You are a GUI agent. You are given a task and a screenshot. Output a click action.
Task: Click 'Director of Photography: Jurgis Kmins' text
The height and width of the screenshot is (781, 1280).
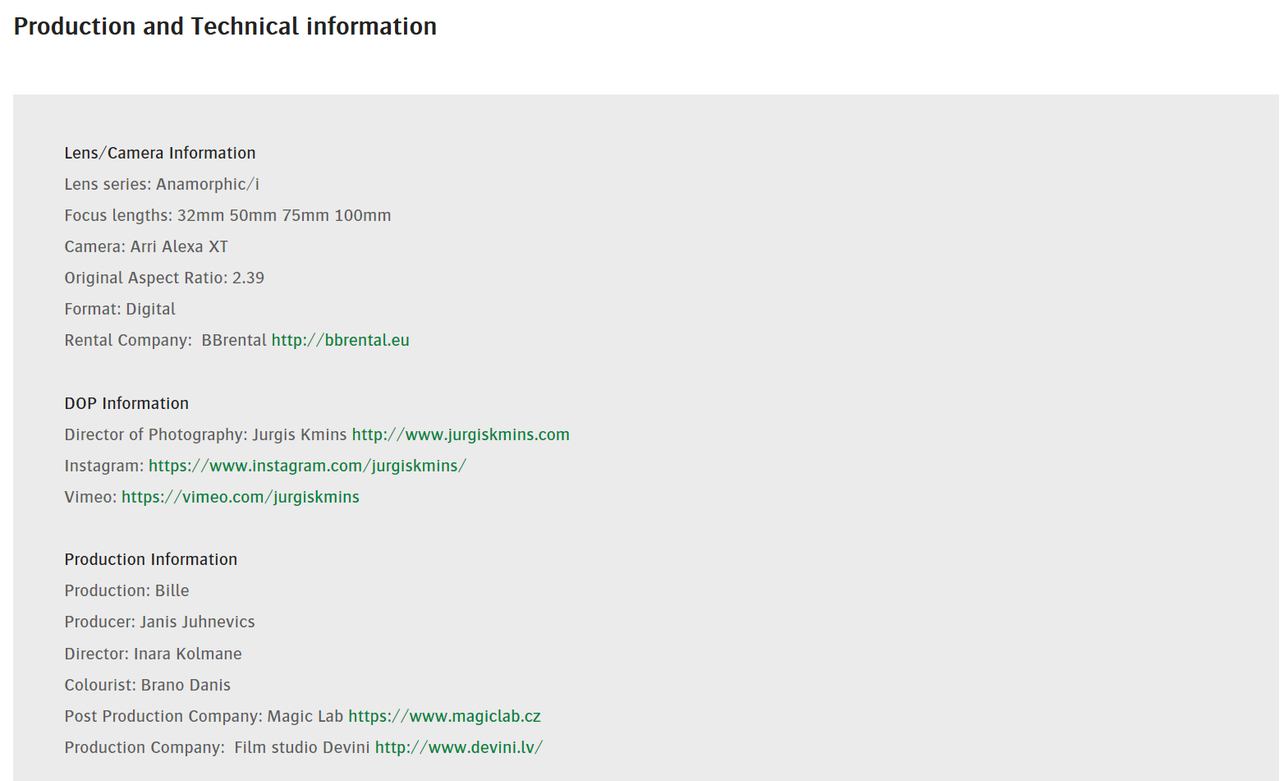(205, 434)
